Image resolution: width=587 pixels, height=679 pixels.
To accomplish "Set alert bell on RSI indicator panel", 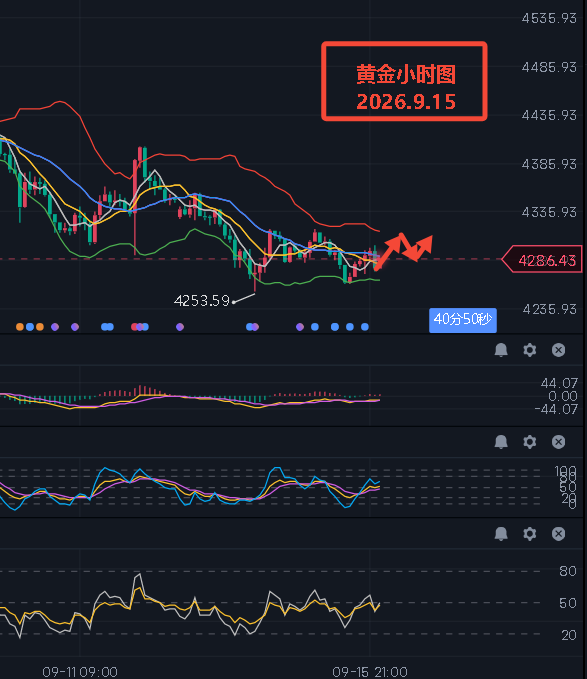I will click(501, 534).
